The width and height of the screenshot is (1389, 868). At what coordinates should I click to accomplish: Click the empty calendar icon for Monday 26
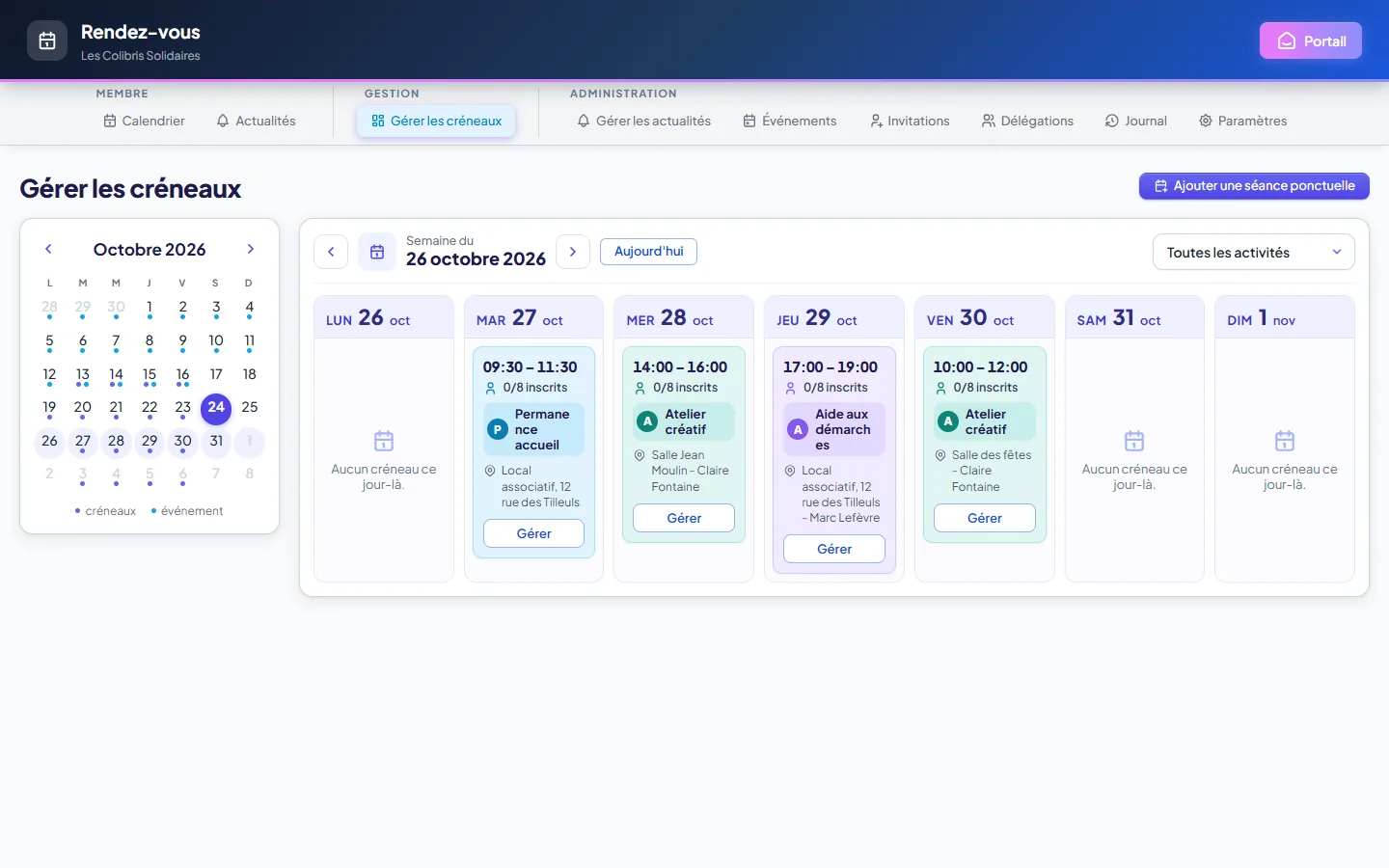(384, 441)
